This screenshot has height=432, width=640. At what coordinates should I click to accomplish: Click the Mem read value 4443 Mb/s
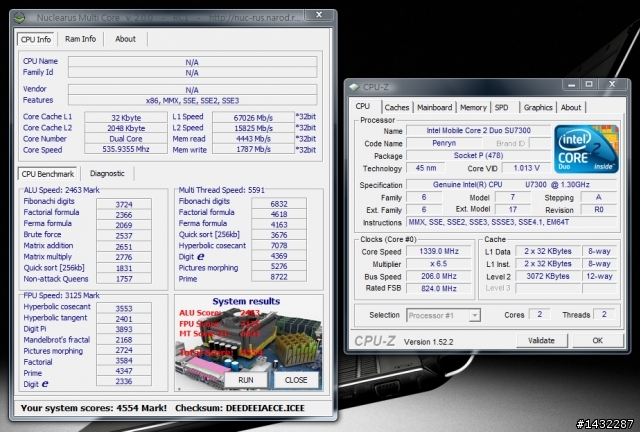(253, 139)
